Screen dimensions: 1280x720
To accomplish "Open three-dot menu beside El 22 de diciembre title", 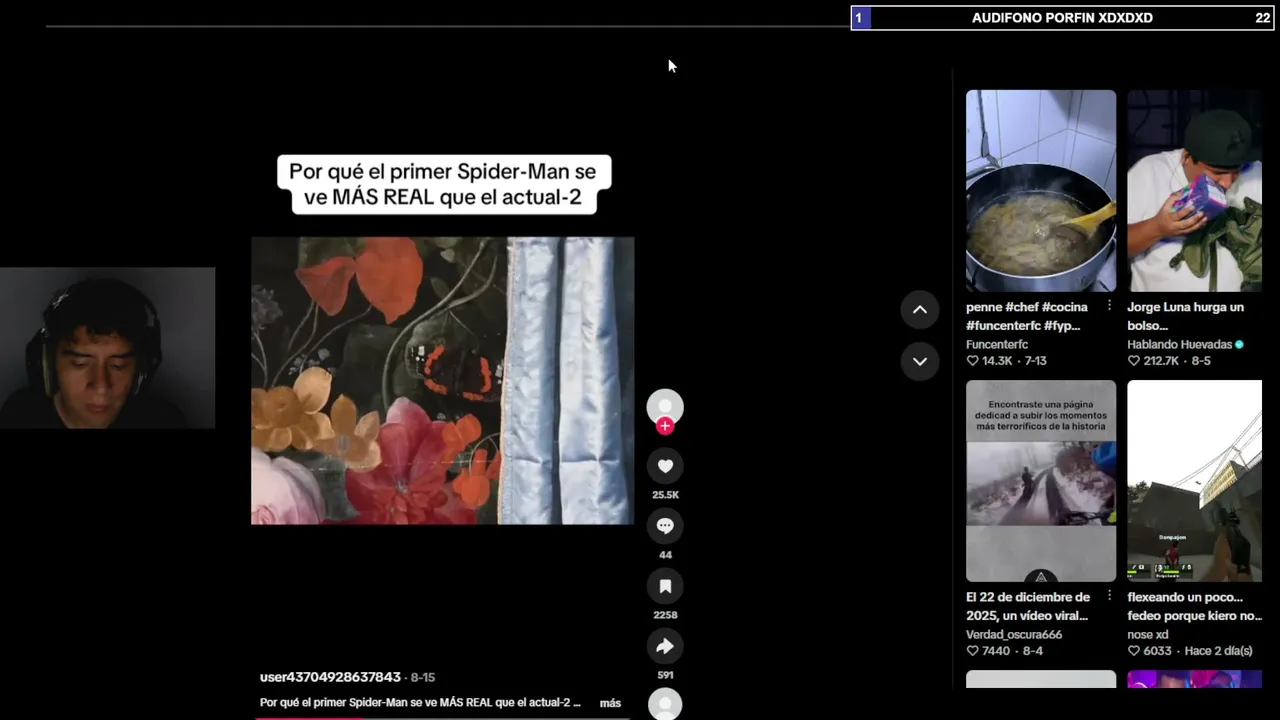I will [1109, 596].
